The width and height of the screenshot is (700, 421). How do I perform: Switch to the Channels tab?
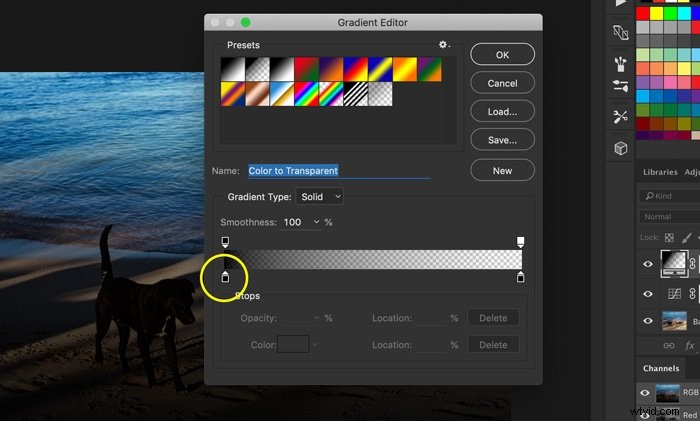coord(661,368)
